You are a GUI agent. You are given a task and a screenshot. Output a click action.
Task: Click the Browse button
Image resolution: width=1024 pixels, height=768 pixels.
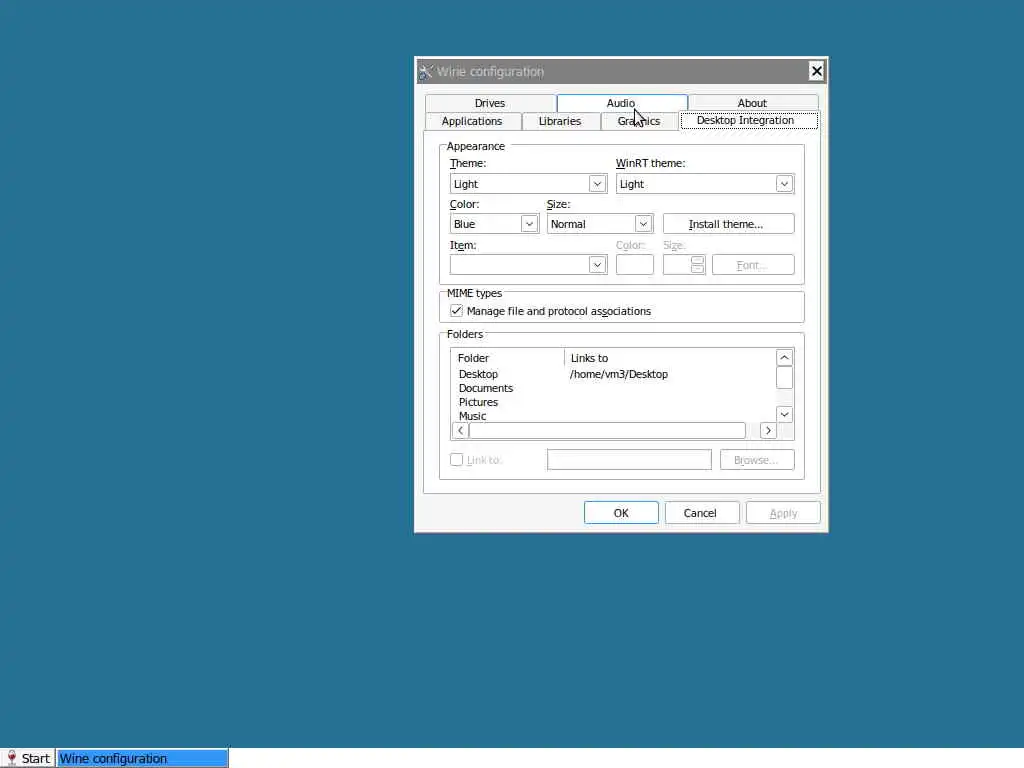click(757, 460)
